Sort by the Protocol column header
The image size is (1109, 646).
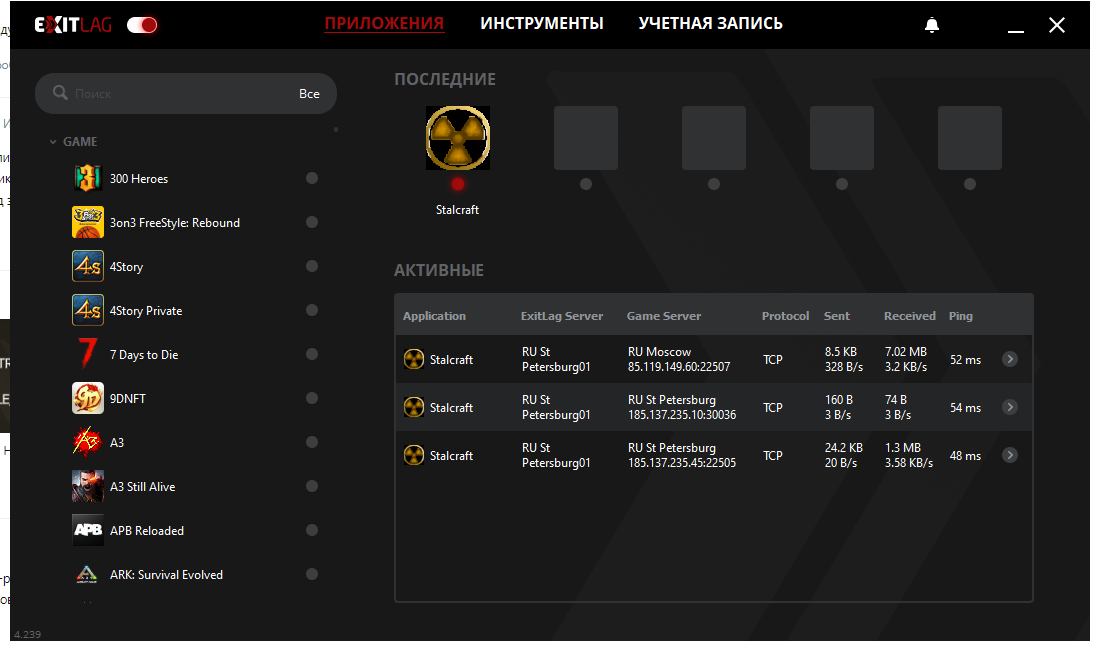tap(785, 316)
